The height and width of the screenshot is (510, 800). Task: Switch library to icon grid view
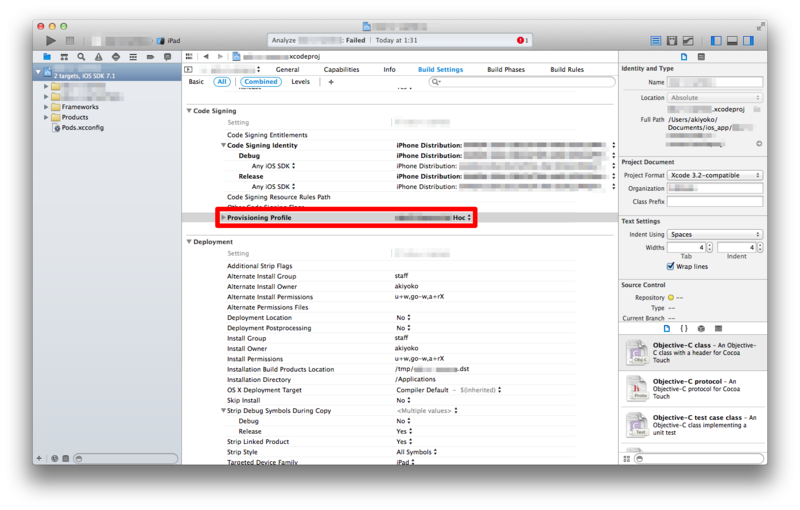627,459
